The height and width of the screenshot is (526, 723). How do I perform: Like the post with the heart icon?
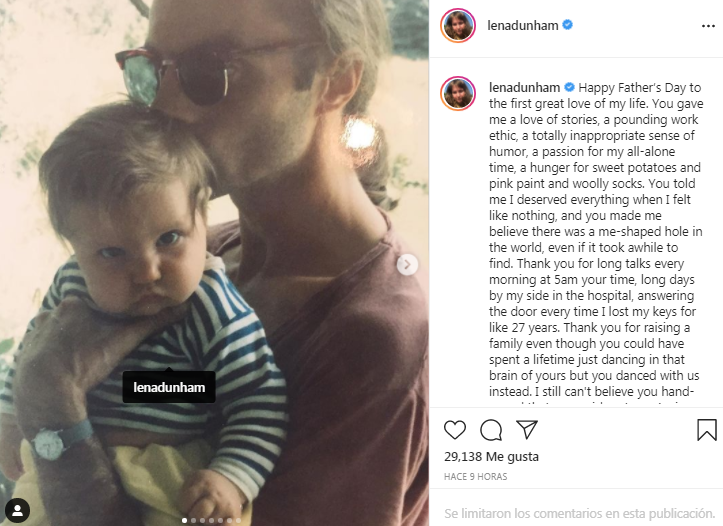click(x=455, y=430)
